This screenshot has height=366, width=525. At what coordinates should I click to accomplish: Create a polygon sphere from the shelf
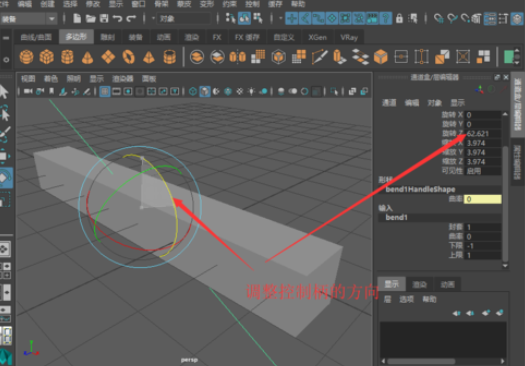[x=26, y=57]
